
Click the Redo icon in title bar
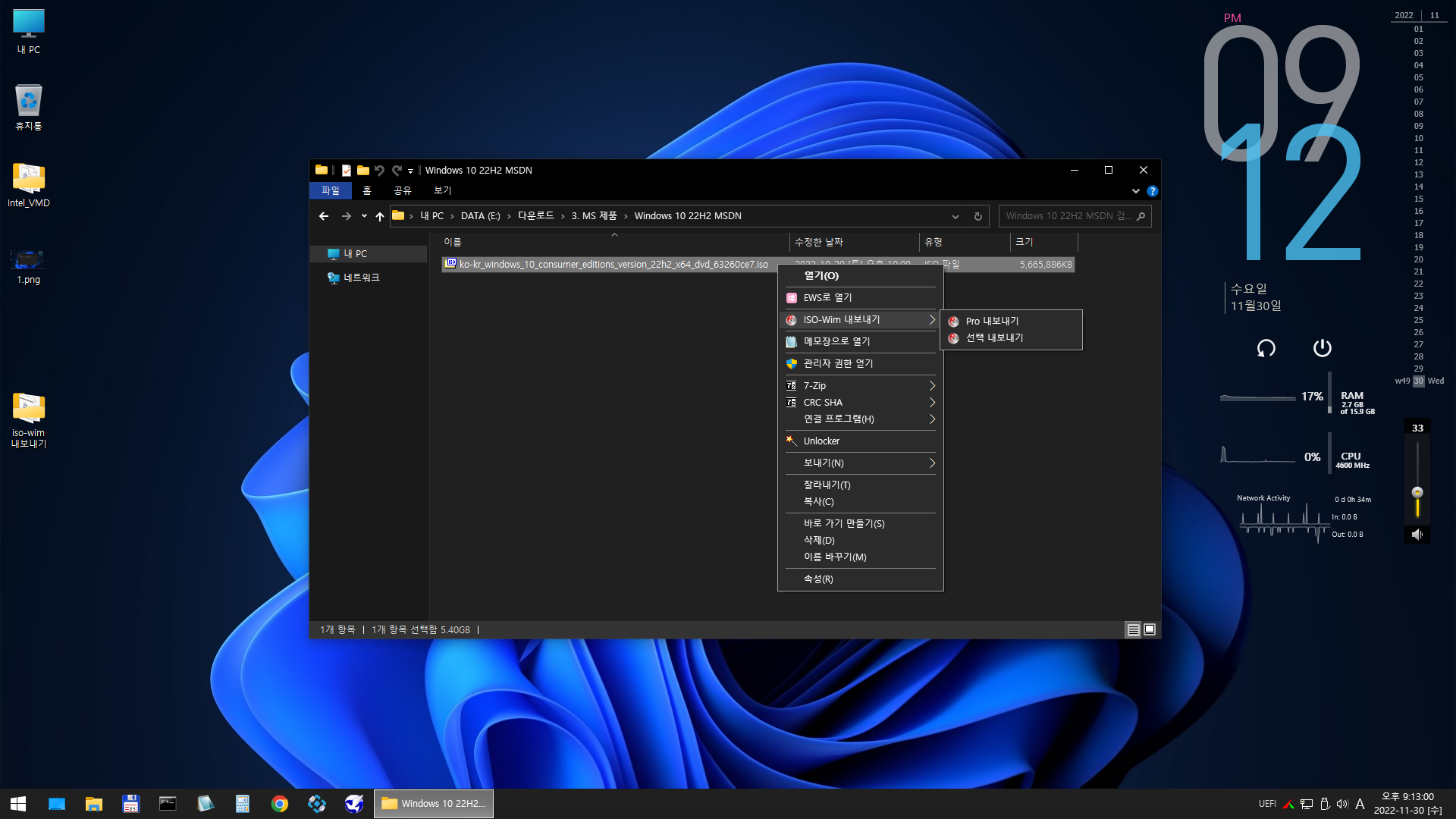(396, 171)
